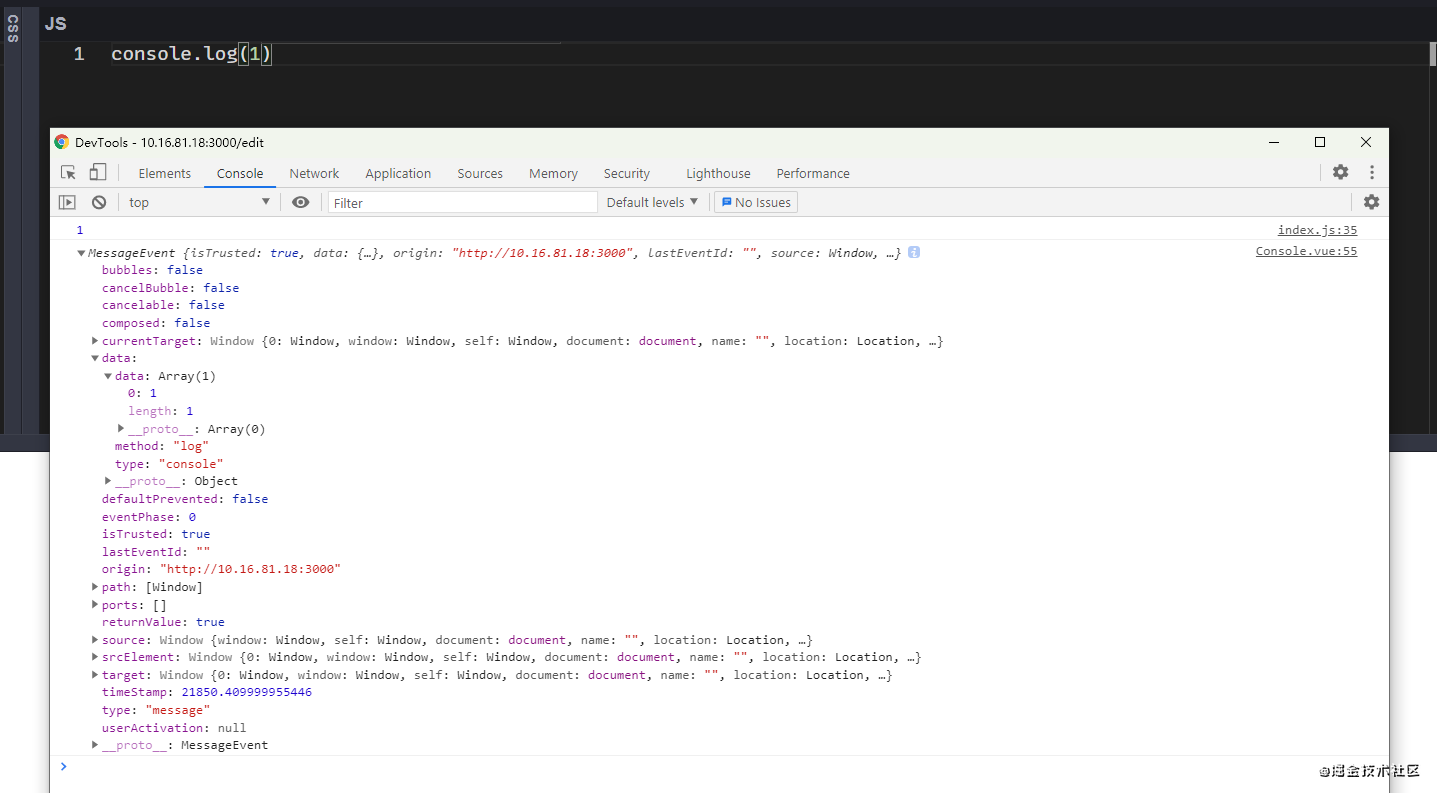Show the console sidebar panel icon
This screenshot has height=793, width=1437.
[x=67, y=202]
